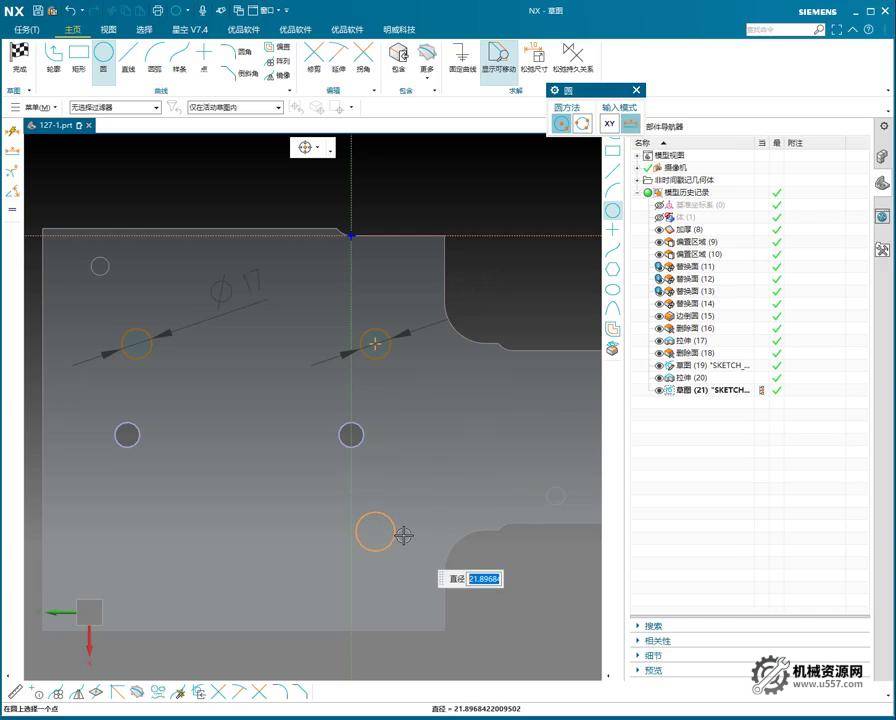Select circle by three points method
896x720 pixels.
(x=582, y=123)
